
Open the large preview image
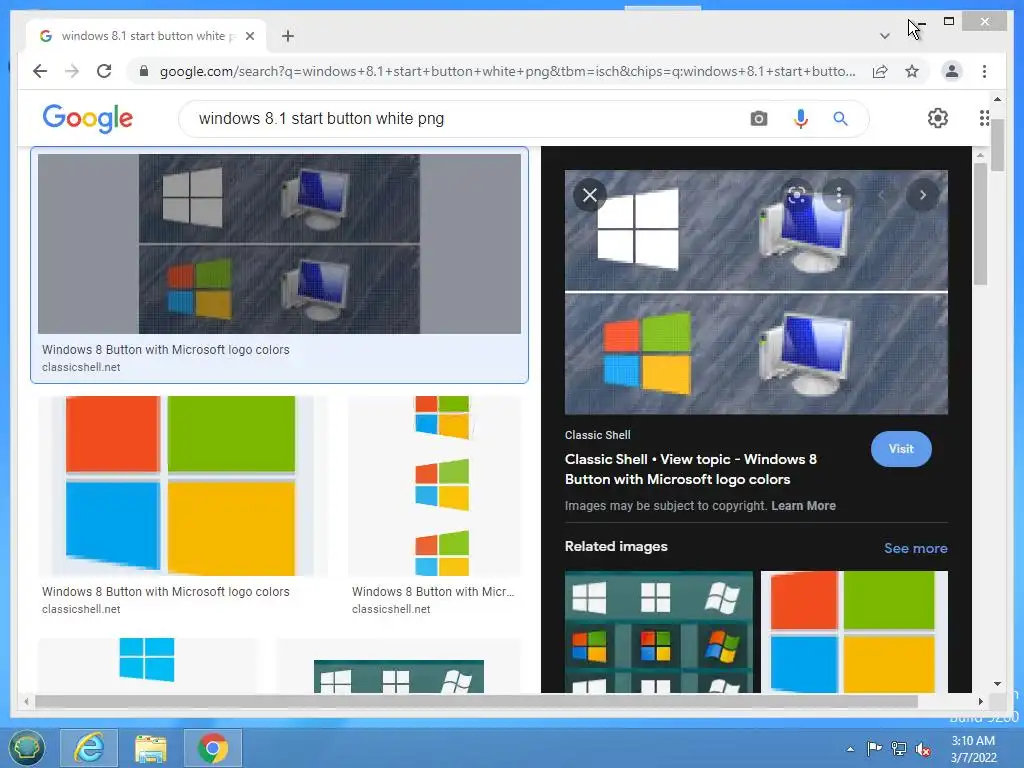[x=756, y=292]
